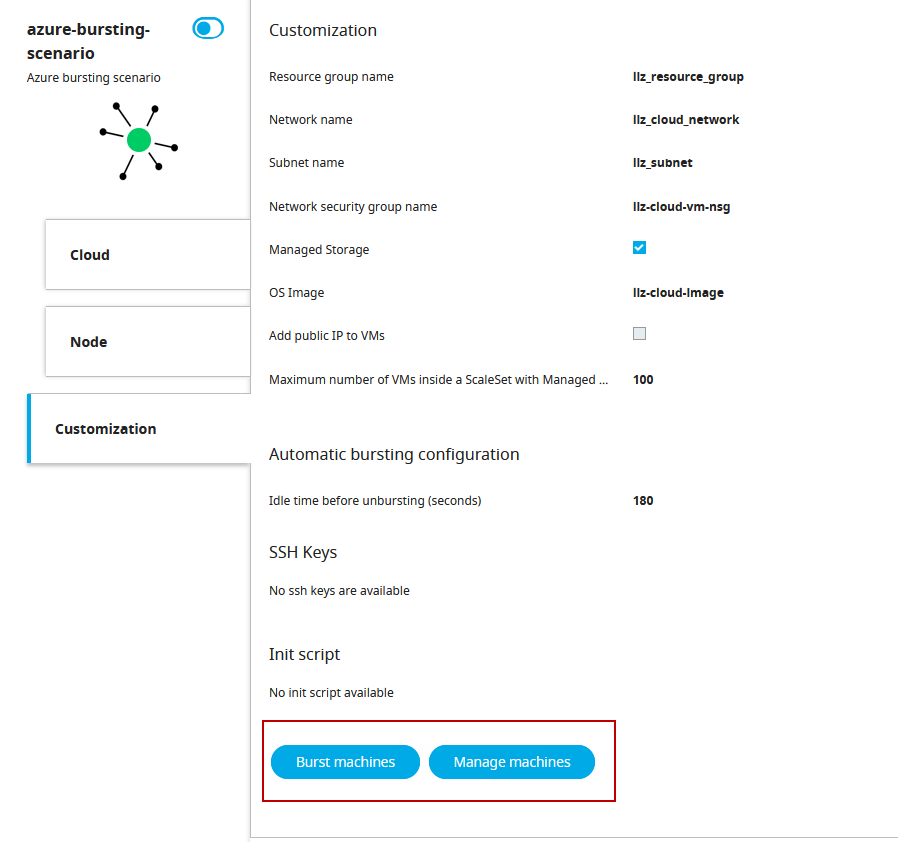Uncheck the Managed Storage checkbox
The height and width of the screenshot is (848, 898).
click(x=640, y=248)
